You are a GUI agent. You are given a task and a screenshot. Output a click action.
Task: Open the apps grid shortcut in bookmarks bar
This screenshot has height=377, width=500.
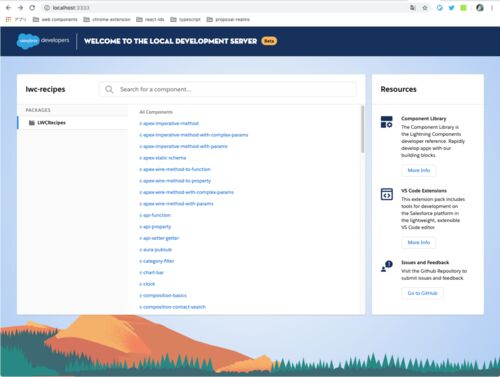tap(8, 19)
